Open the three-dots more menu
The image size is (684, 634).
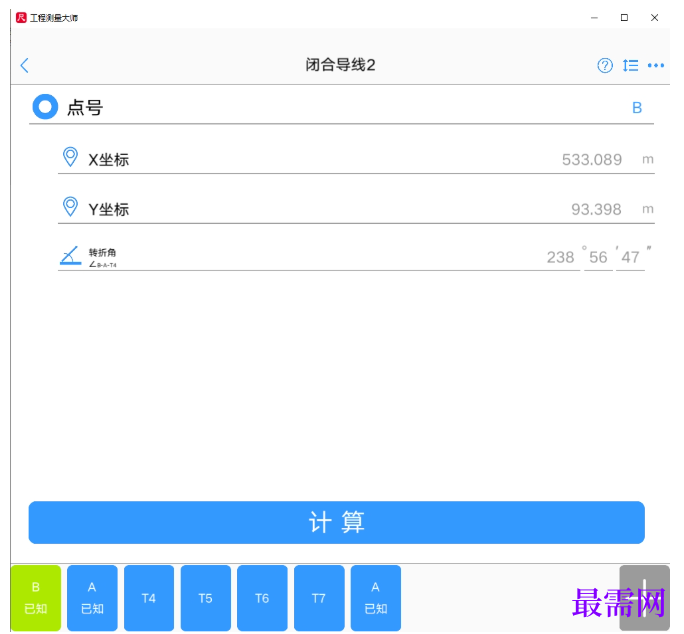[656, 66]
